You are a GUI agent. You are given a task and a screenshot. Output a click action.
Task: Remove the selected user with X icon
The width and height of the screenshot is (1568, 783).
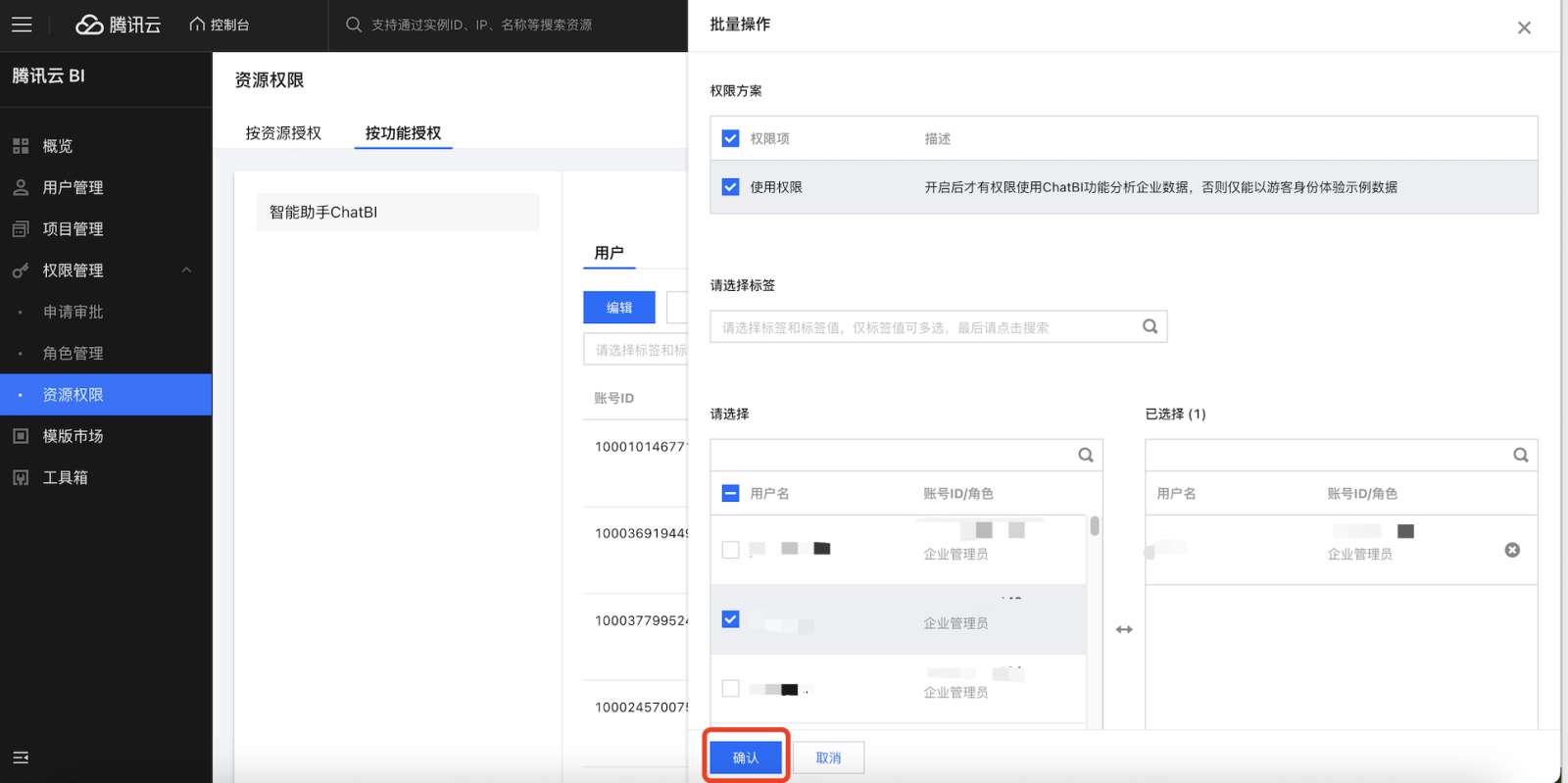[1512, 550]
